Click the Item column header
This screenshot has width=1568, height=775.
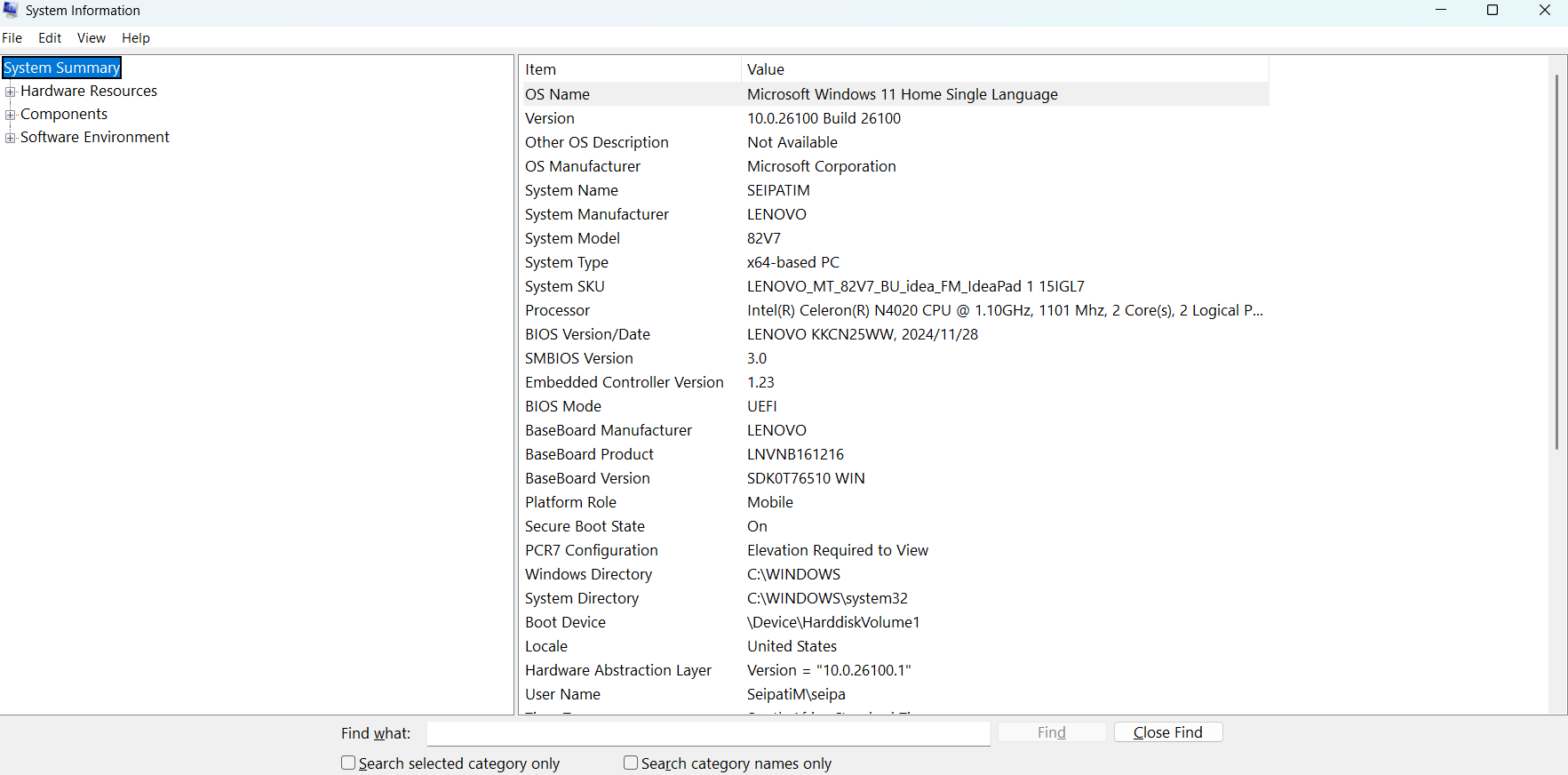(x=631, y=69)
